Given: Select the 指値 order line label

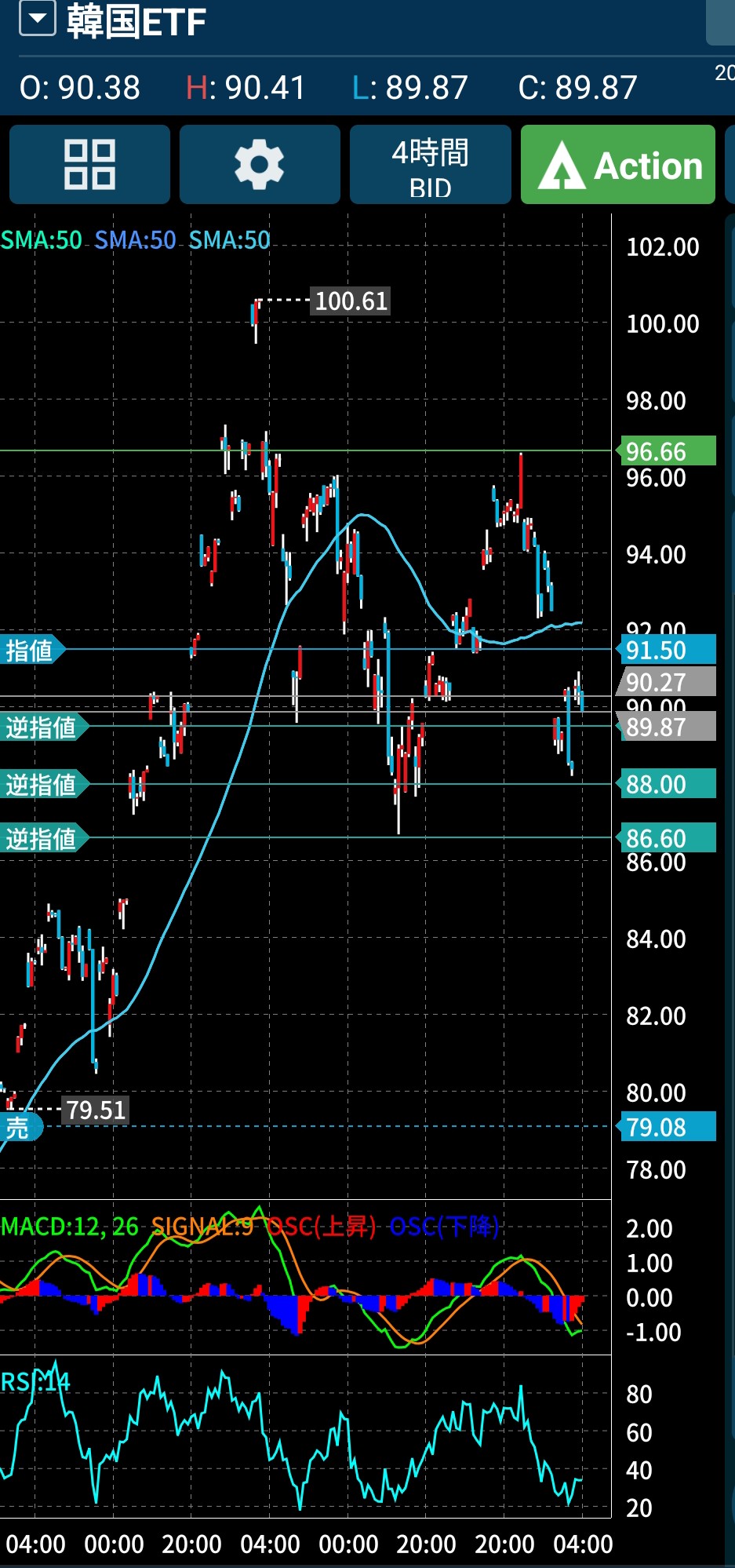Looking at the screenshot, I should coord(31,650).
